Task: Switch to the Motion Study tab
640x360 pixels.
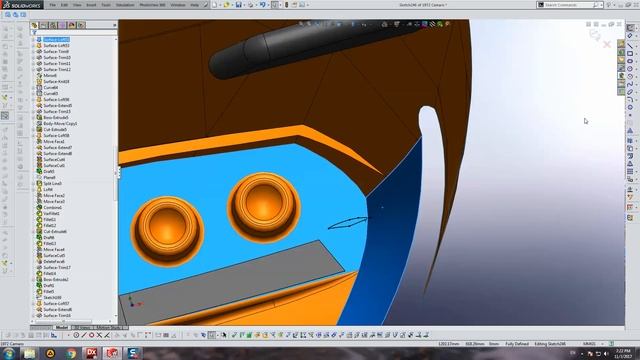Action: tap(108, 327)
